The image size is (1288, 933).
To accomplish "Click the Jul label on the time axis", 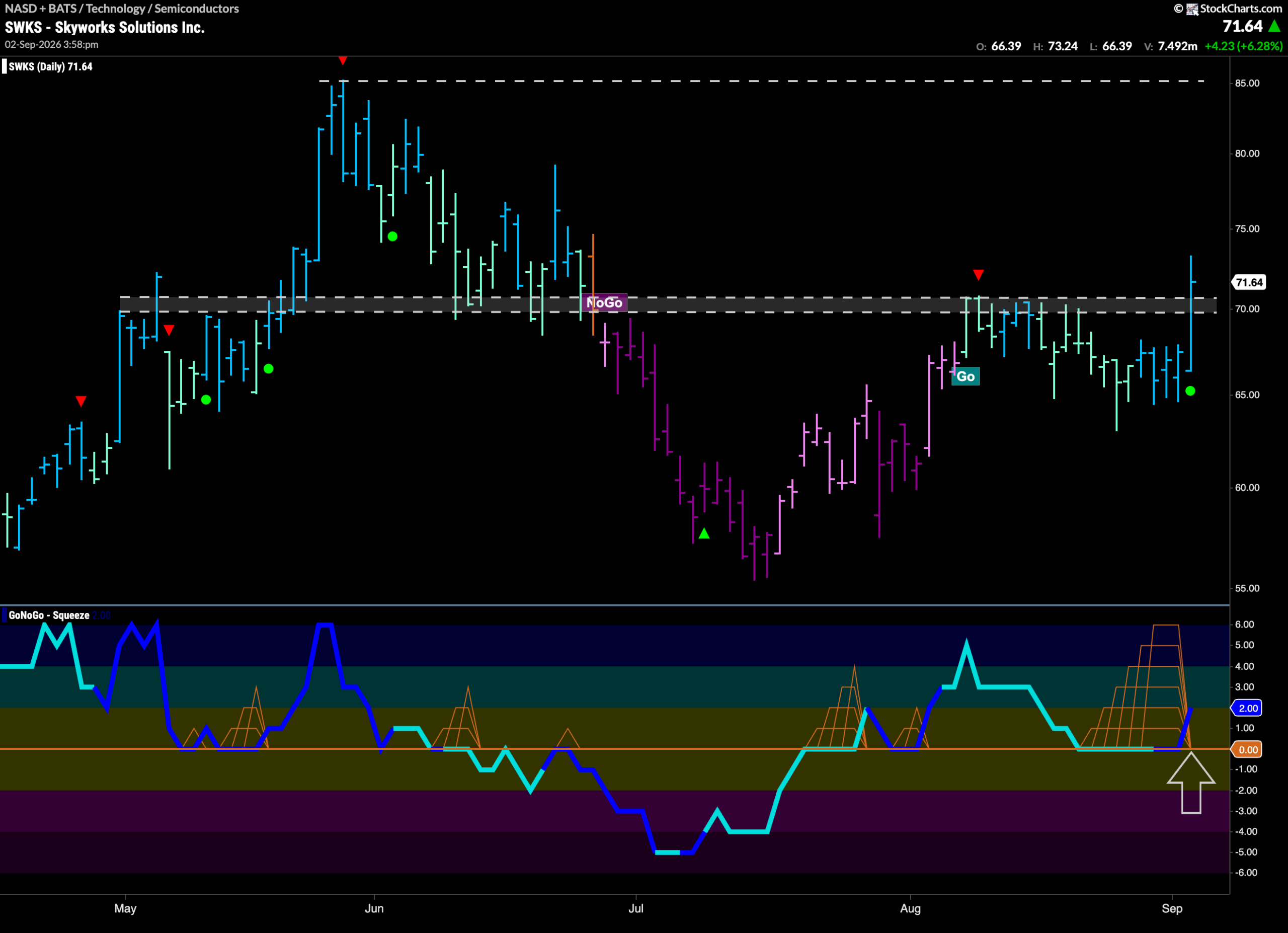I will pyautogui.click(x=636, y=908).
